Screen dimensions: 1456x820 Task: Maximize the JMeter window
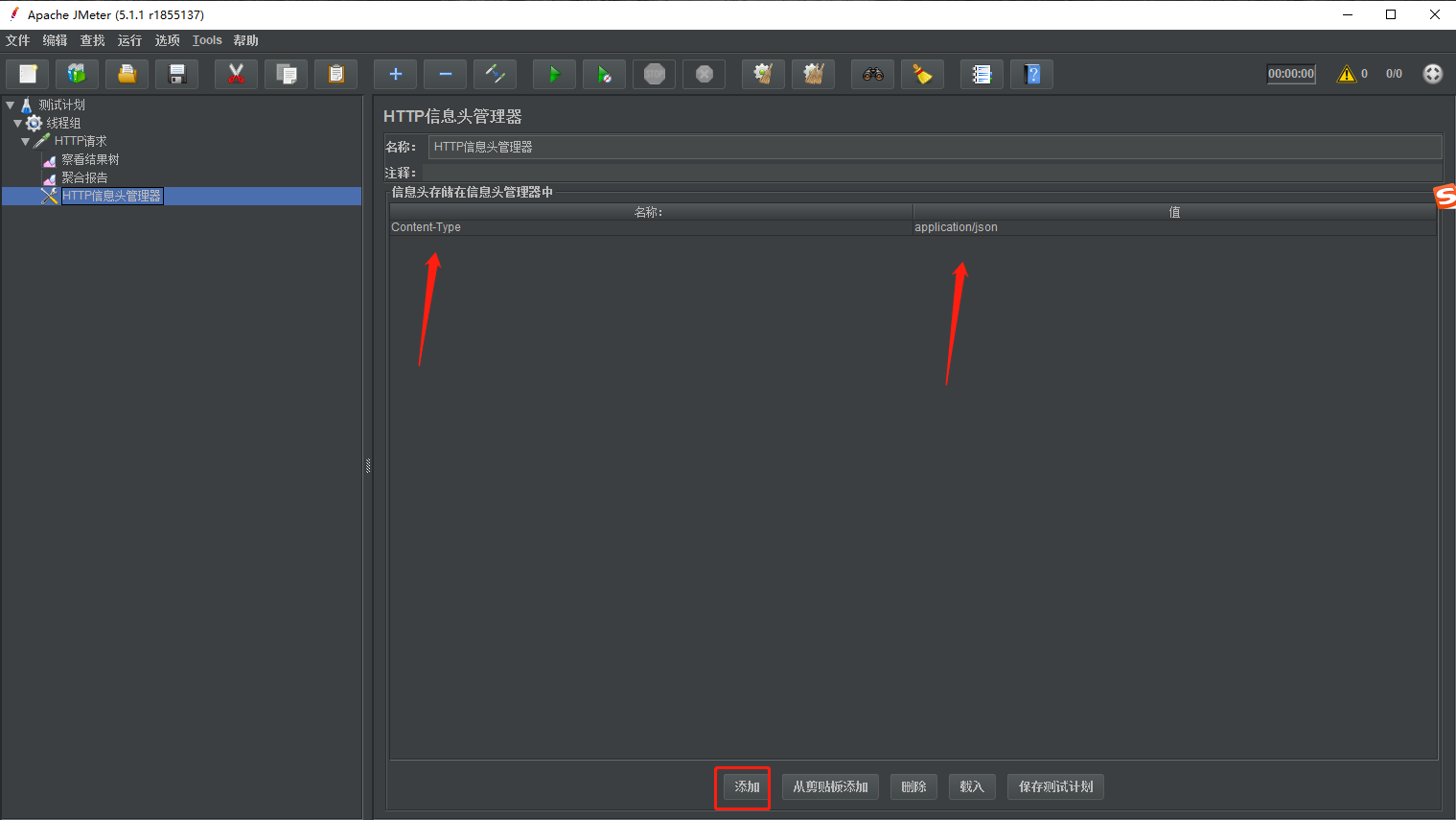(1391, 14)
